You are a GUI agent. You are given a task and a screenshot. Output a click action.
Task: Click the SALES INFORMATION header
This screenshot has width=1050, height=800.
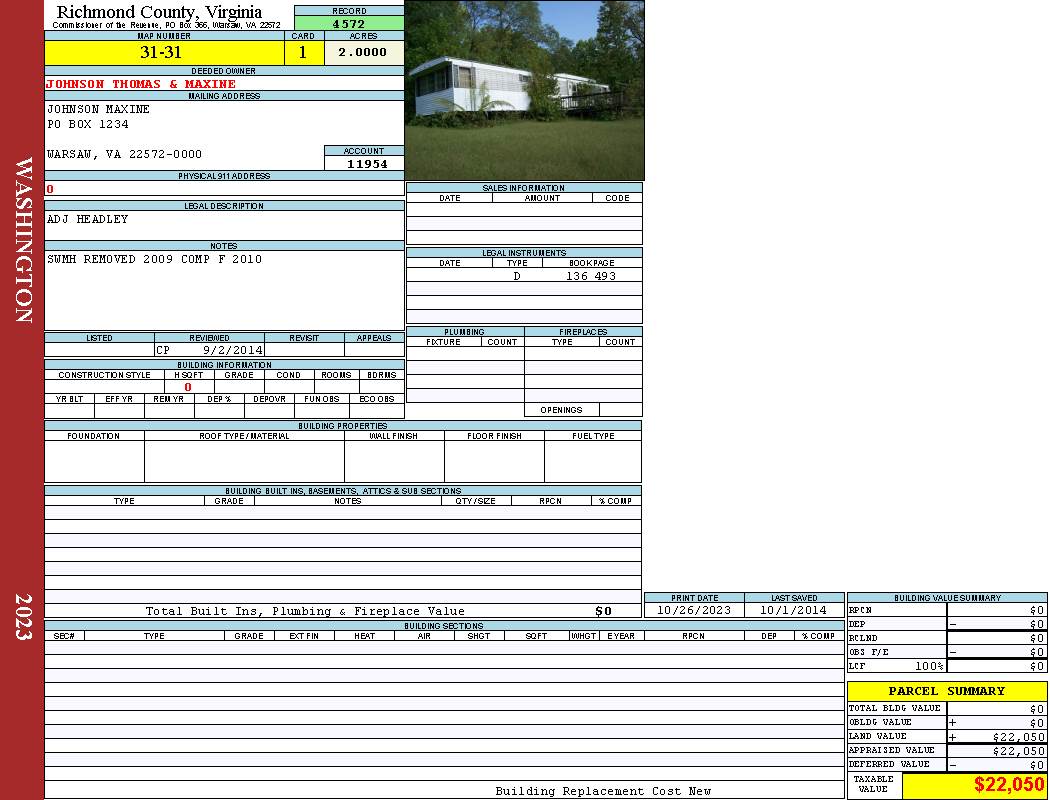tap(524, 188)
